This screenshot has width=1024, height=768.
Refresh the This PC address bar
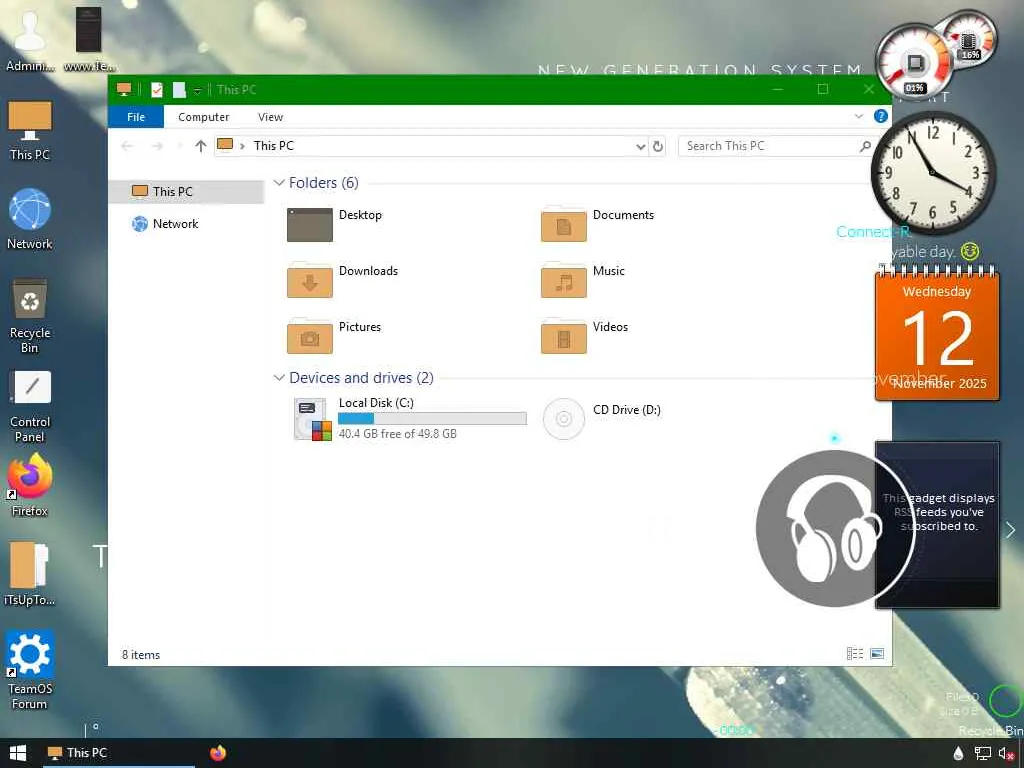pyautogui.click(x=658, y=146)
